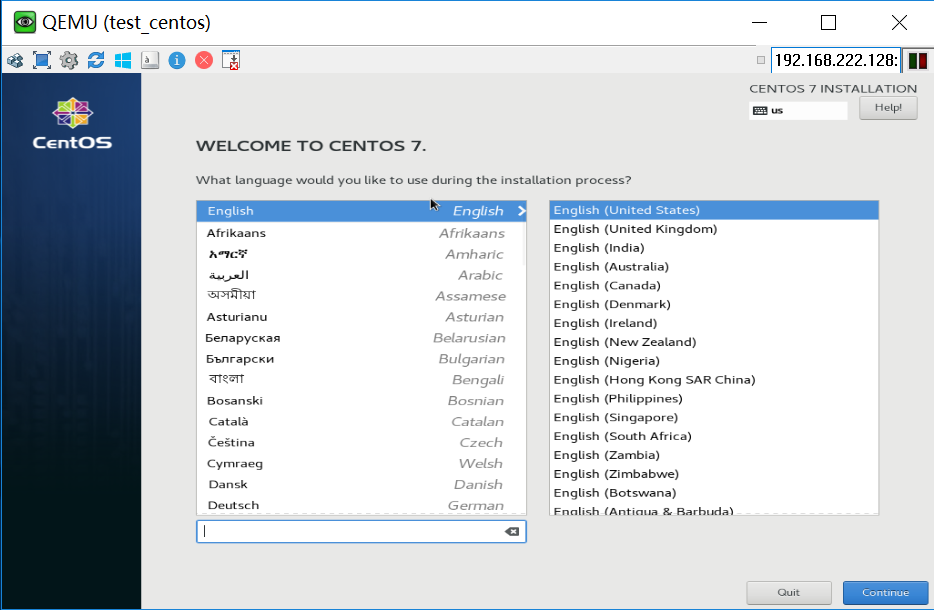Toggle the 'à' special-character key icon
Screen dimensions: 934x610
[150, 60]
